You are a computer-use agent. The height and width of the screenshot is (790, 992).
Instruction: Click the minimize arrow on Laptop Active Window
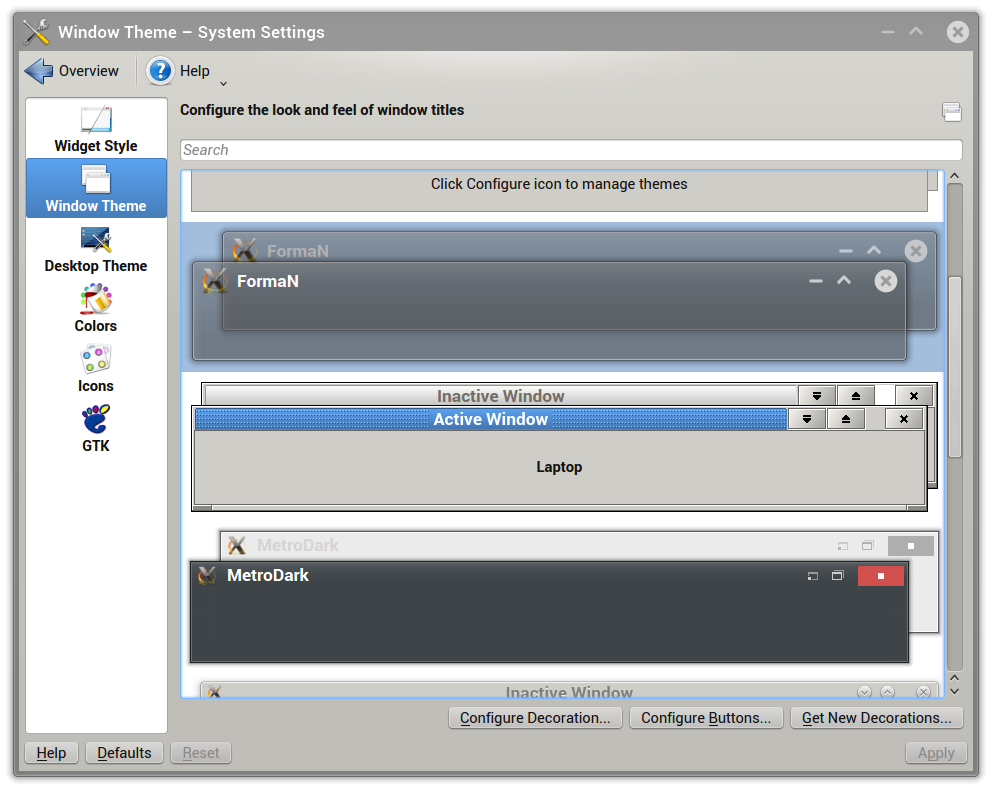(x=807, y=419)
